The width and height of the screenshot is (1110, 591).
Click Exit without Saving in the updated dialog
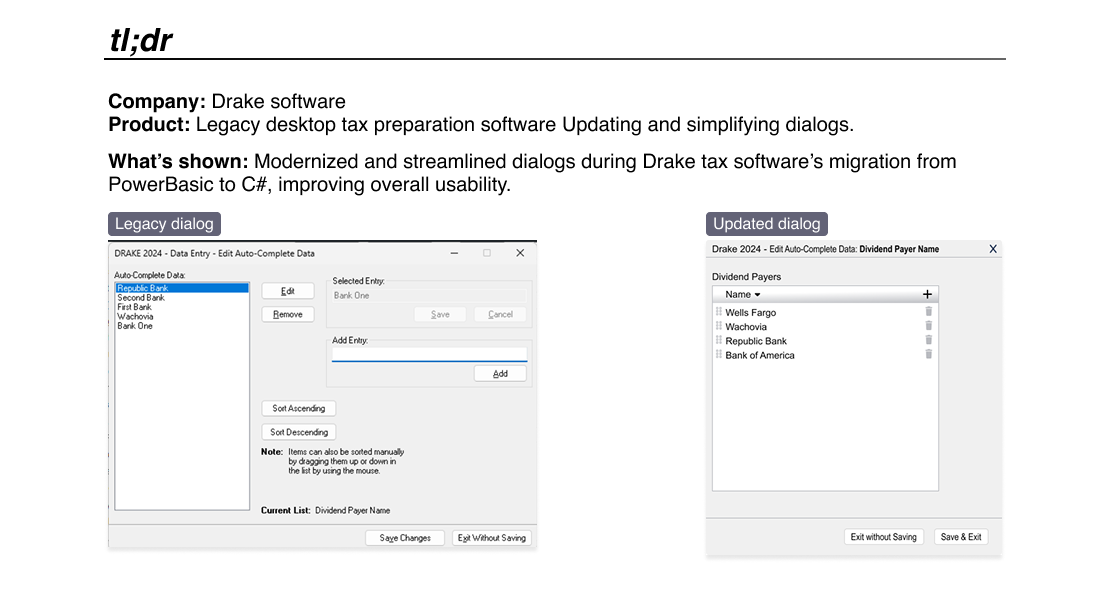pyautogui.click(x=883, y=537)
